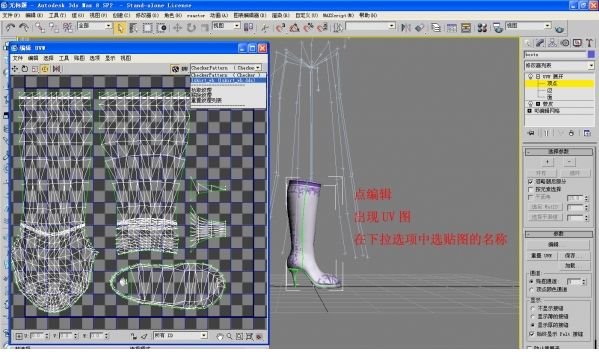
Task: Switch to the Create command panel tab
Action: pos(528,43)
